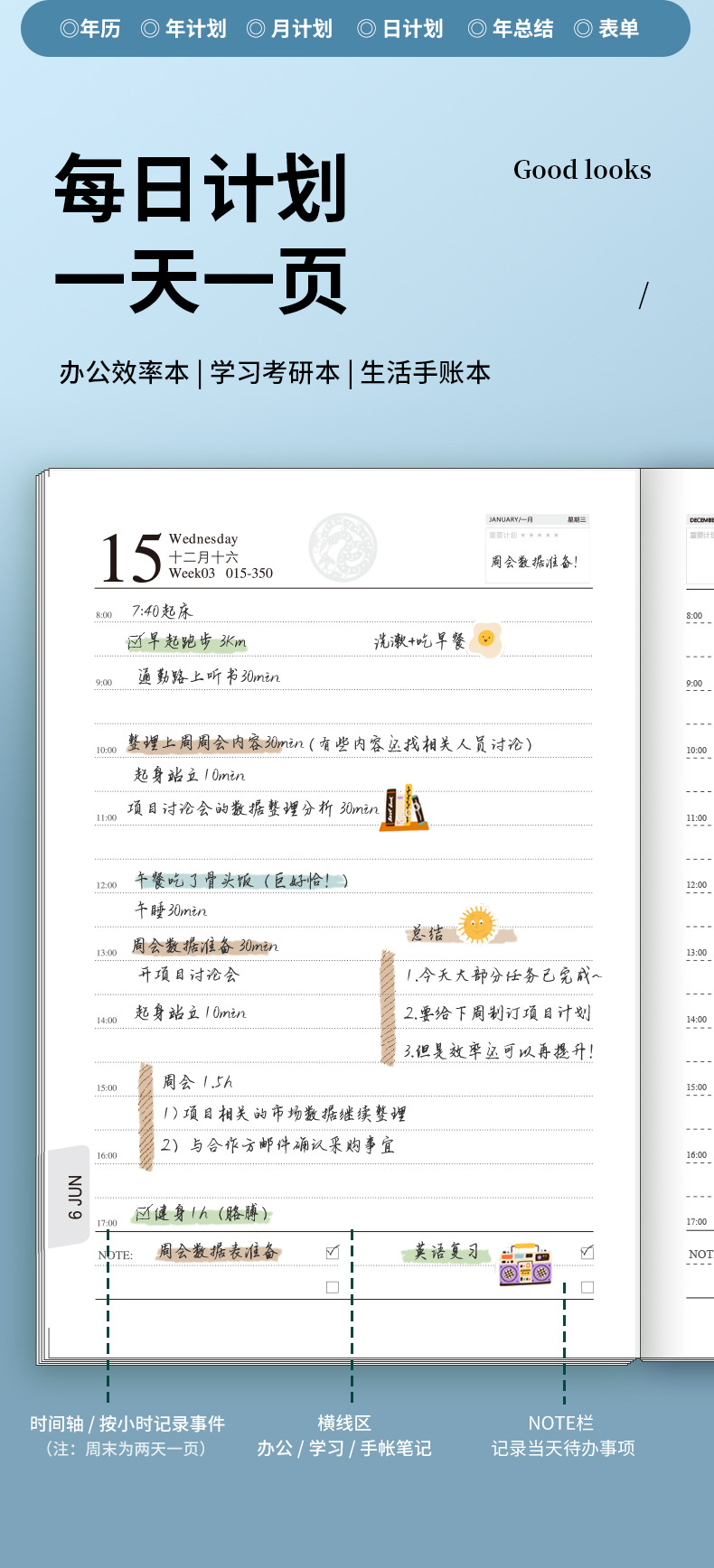
Task: Go to the 日计划 tab
Action: pyautogui.click(x=400, y=29)
